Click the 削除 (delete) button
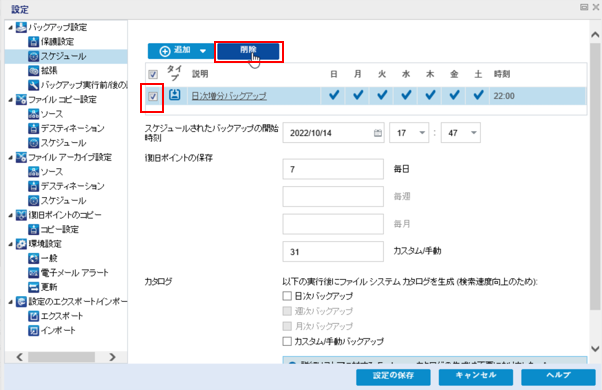Image resolution: width=602 pixels, height=390 pixels. [248, 51]
